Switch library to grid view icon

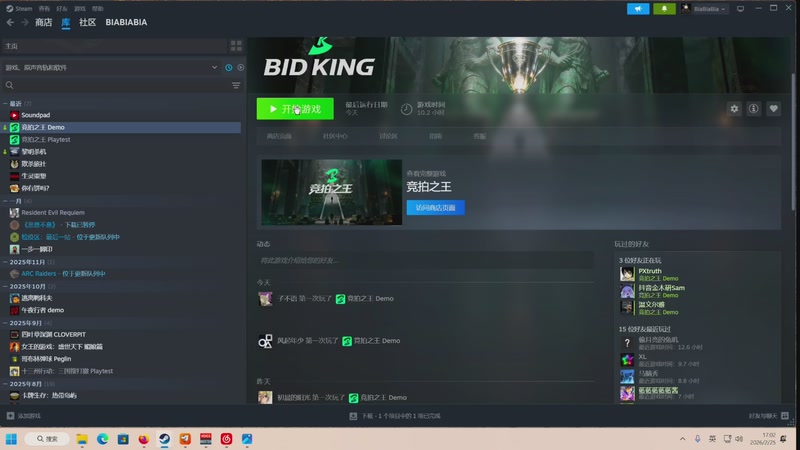tap(236, 46)
